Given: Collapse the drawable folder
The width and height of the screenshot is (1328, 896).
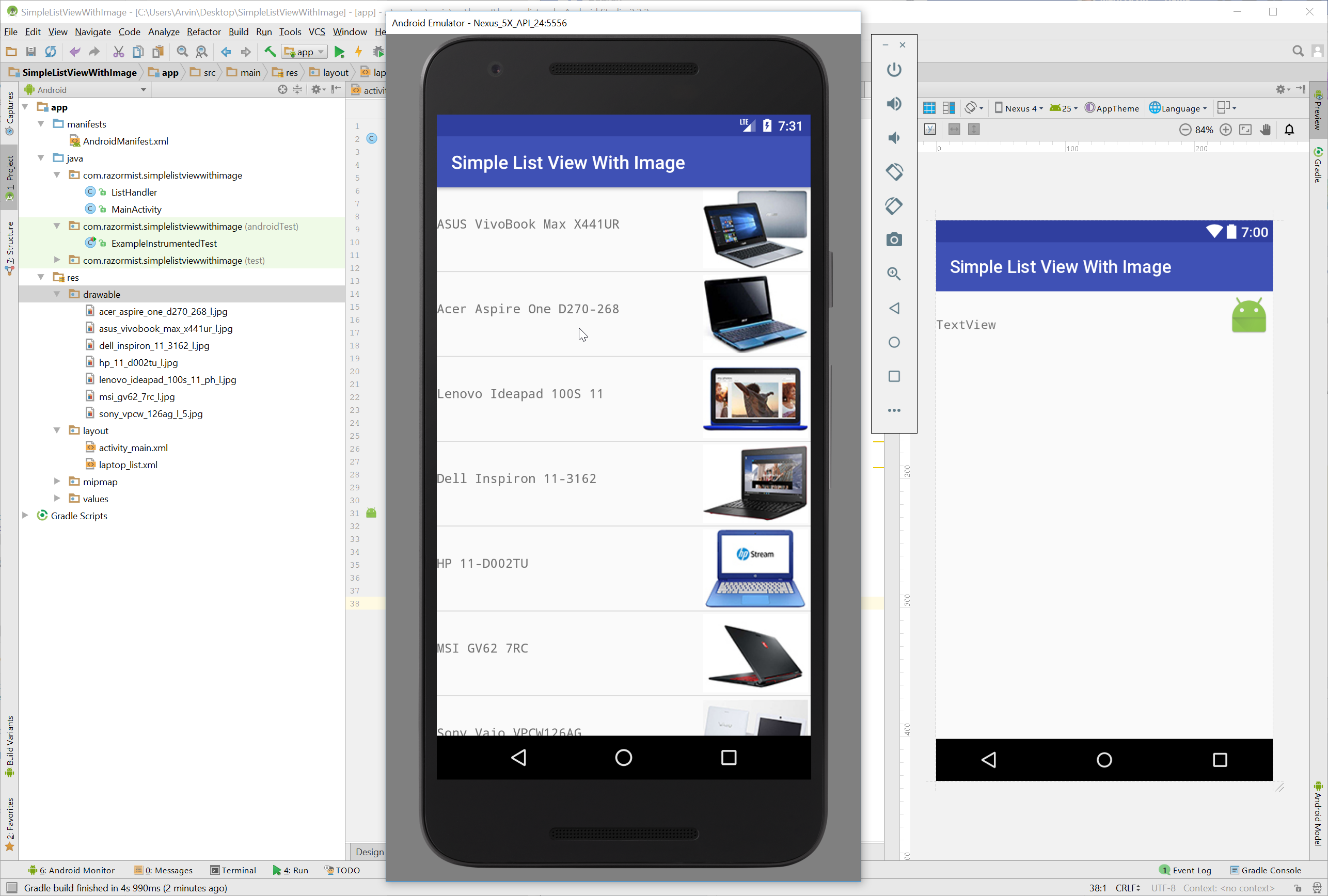Looking at the screenshot, I should pyautogui.click(x=57, y=294).
